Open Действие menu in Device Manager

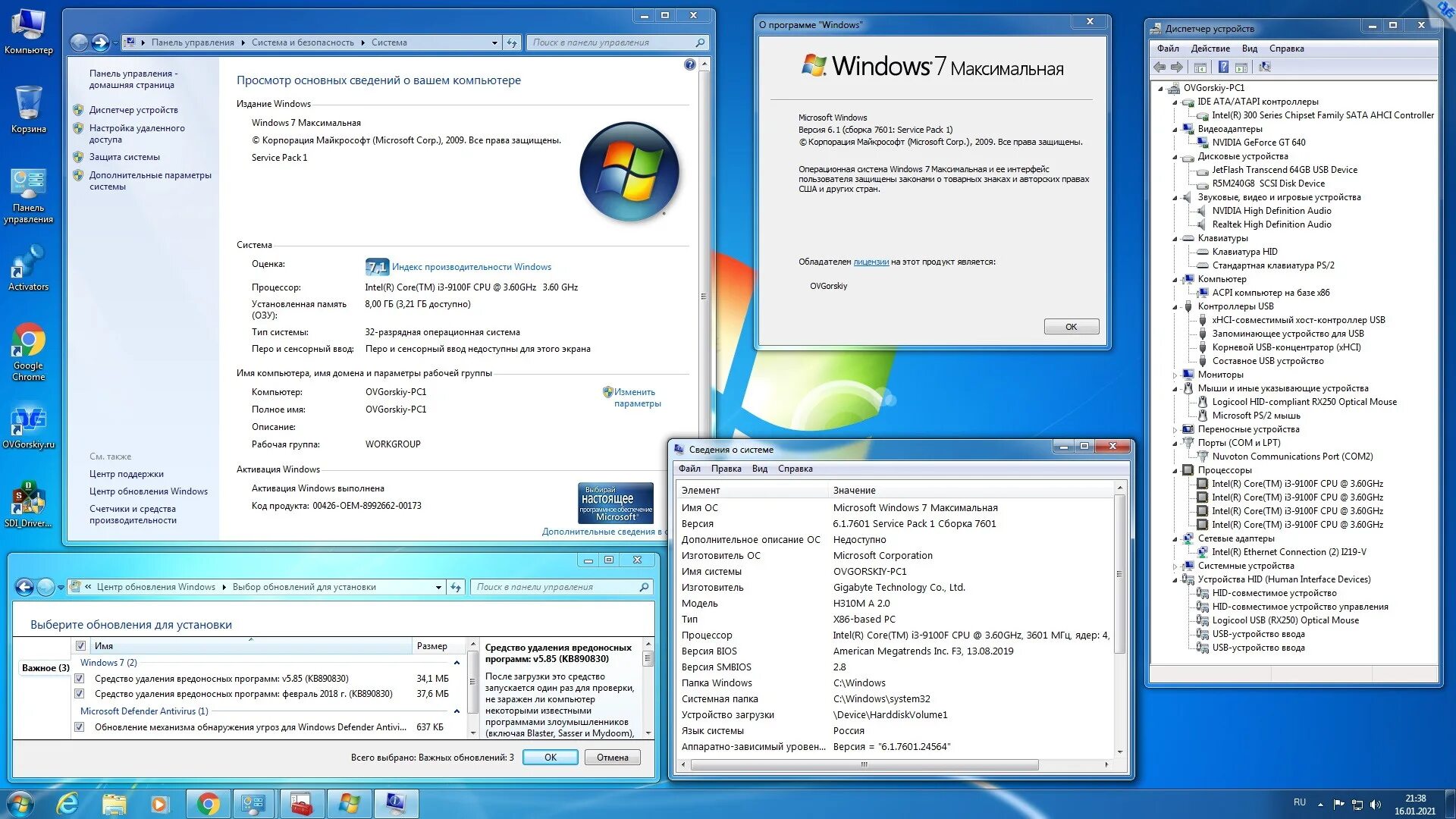(1210, 49)
